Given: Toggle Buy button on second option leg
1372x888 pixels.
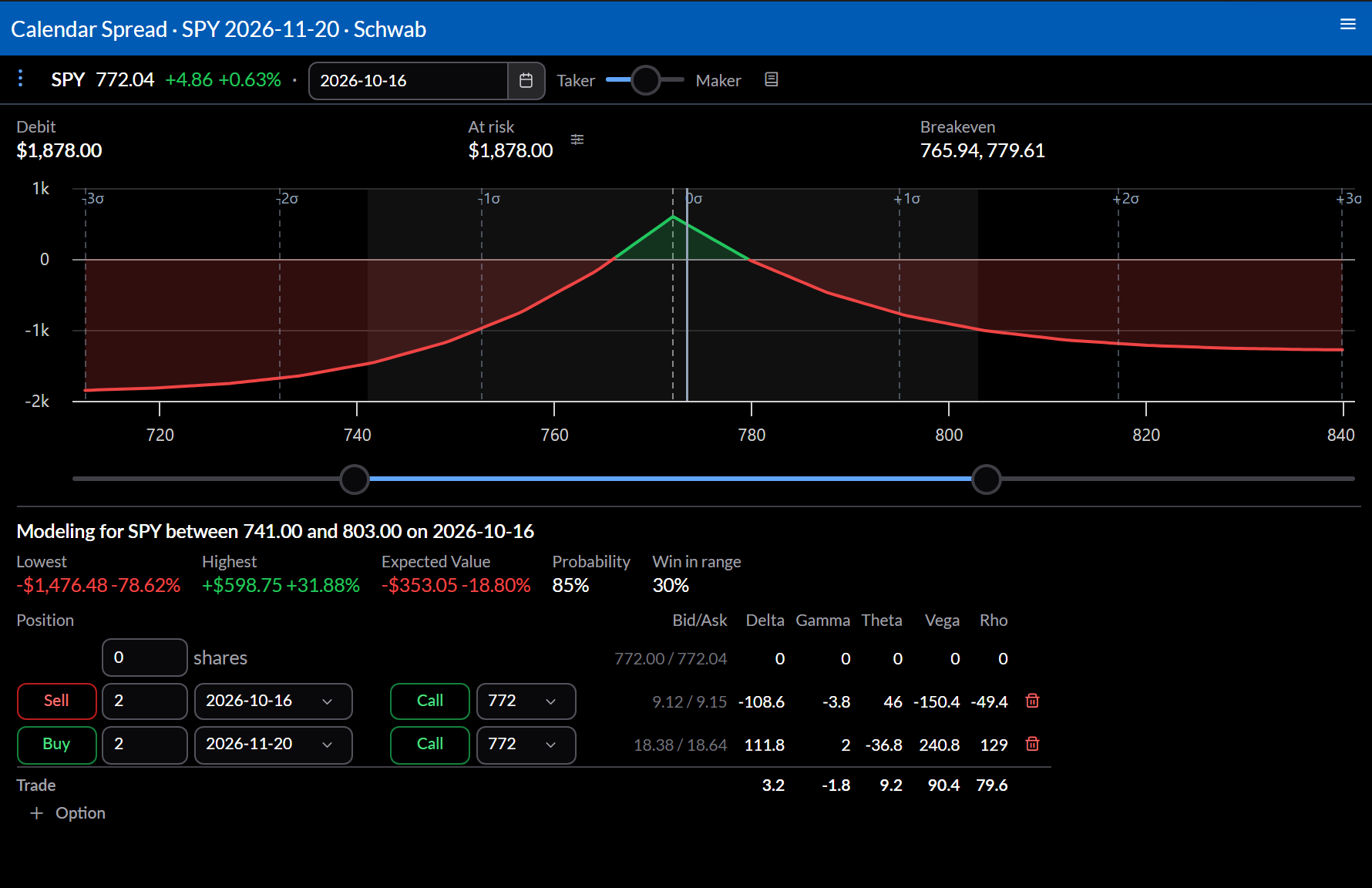Looking at the screenshot, I should point(57,745).
